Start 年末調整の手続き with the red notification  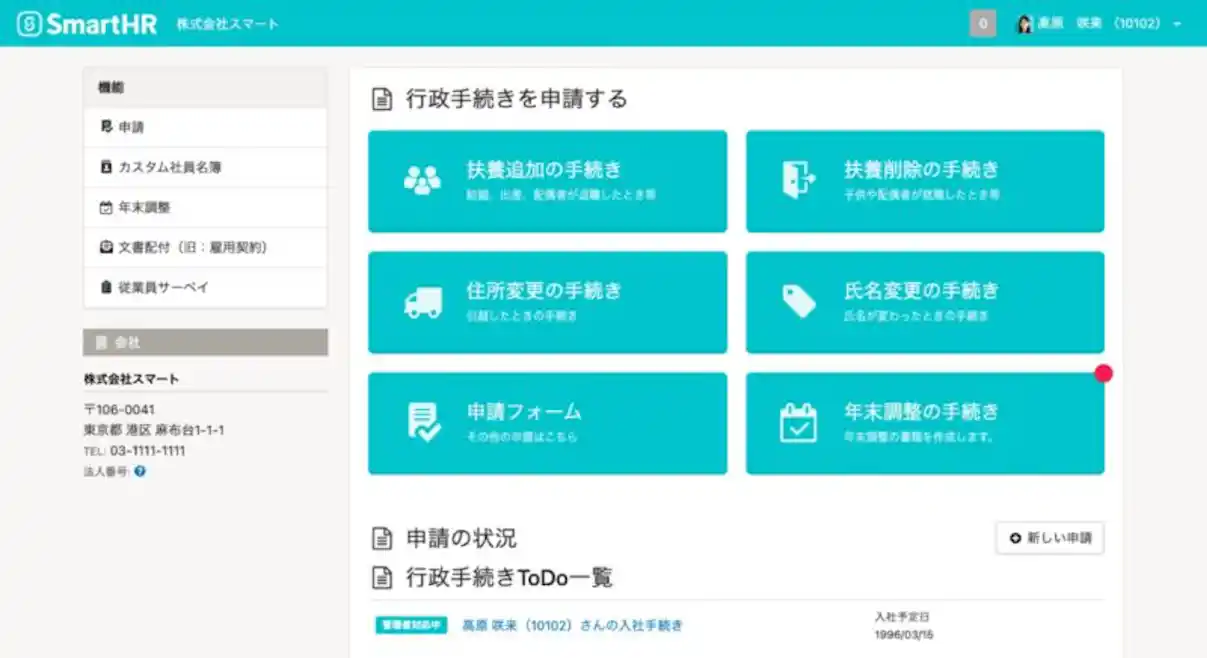[x=923, y=422]
